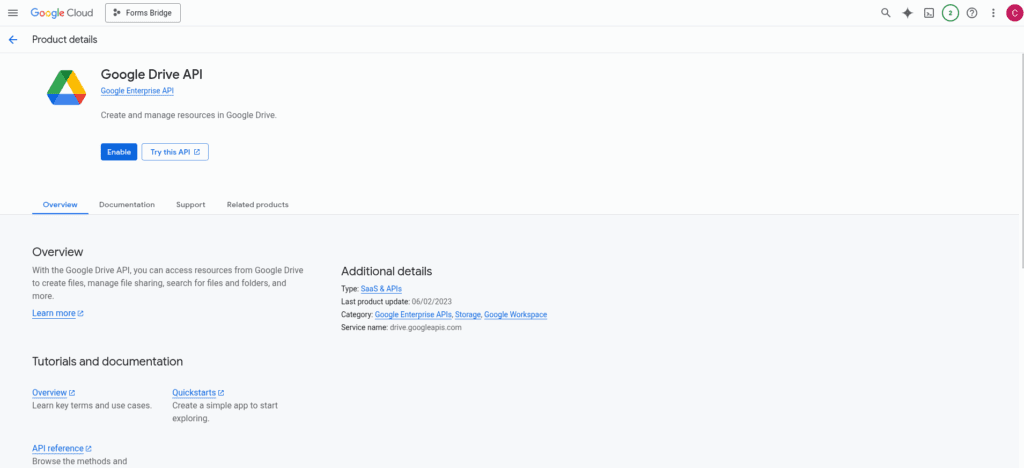Open the Related products tab
This screenshot has width=1024, height=468.
click(x=257, y=204)
